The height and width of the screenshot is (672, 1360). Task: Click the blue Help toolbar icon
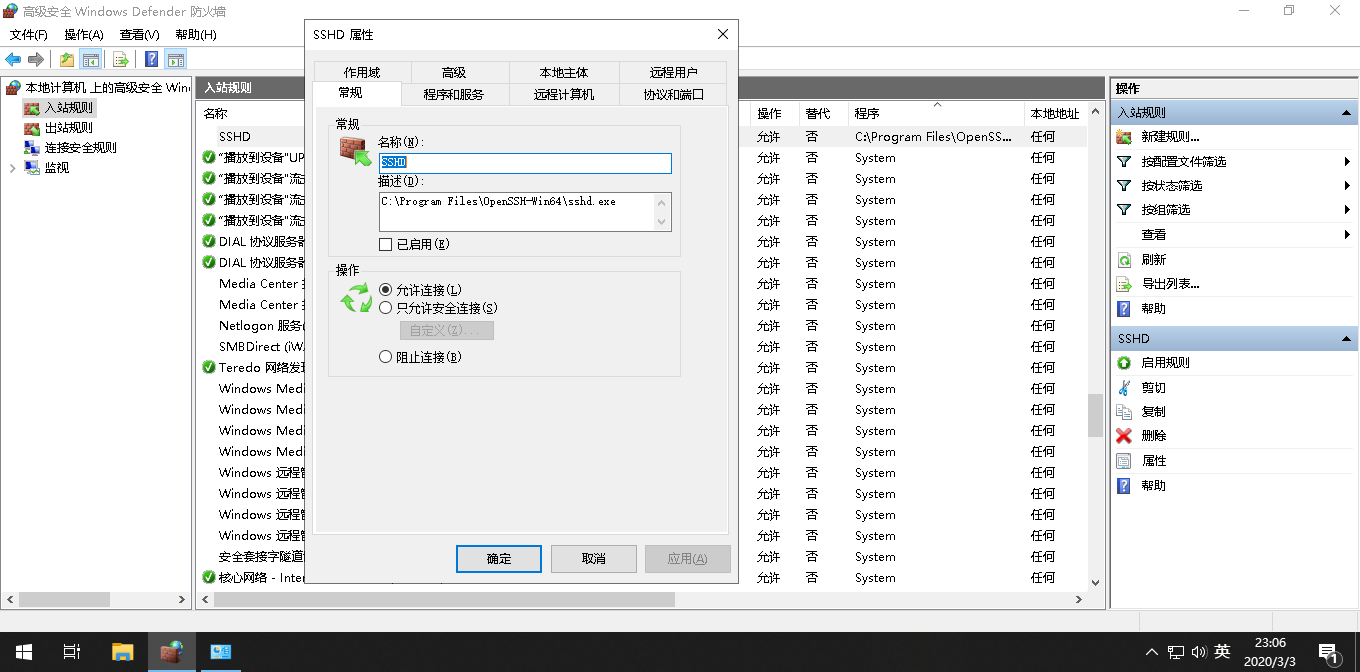click(x=151, y=59)
